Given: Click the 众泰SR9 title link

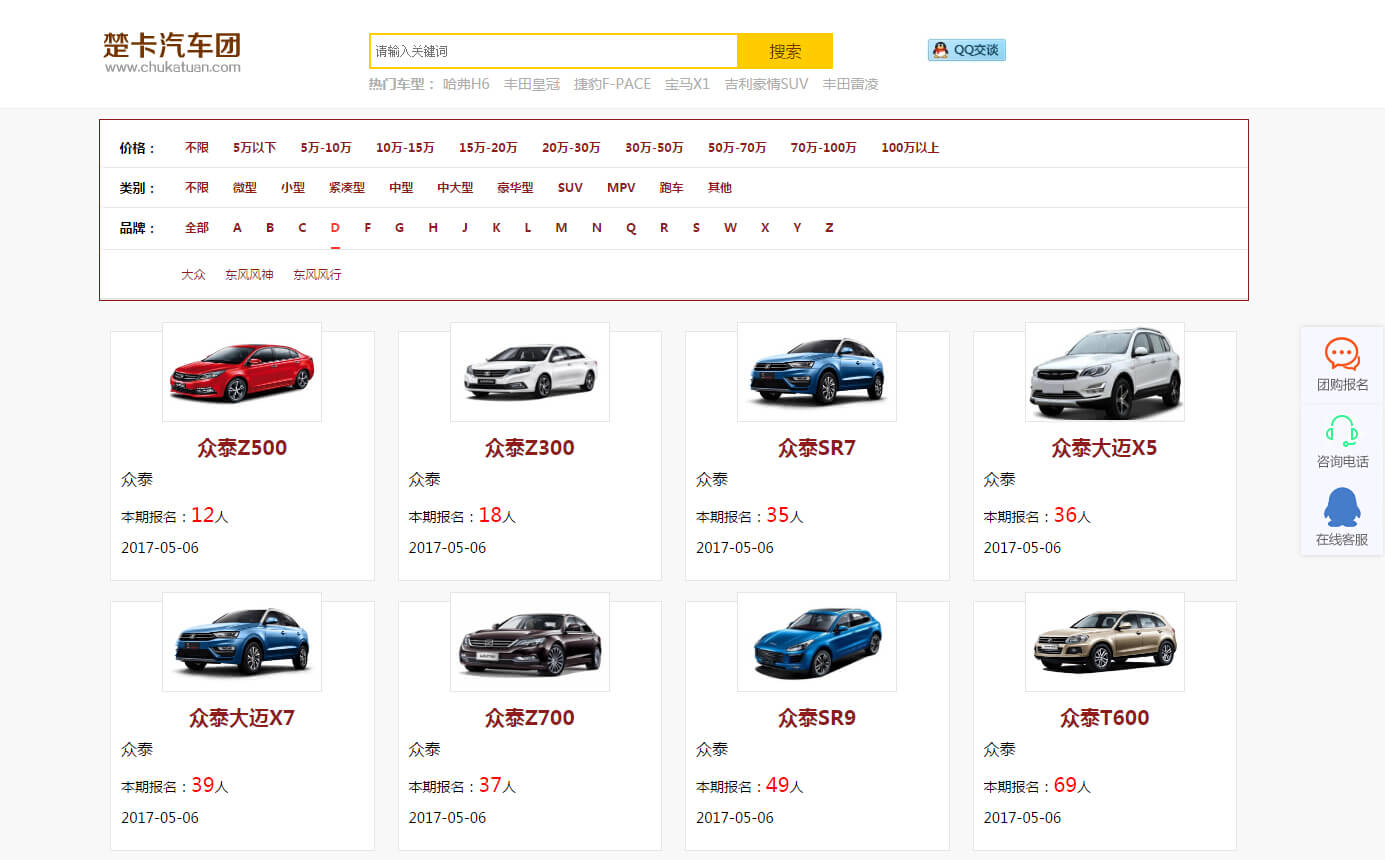Looking at the screenshot, I should click(x=817, y=718).
